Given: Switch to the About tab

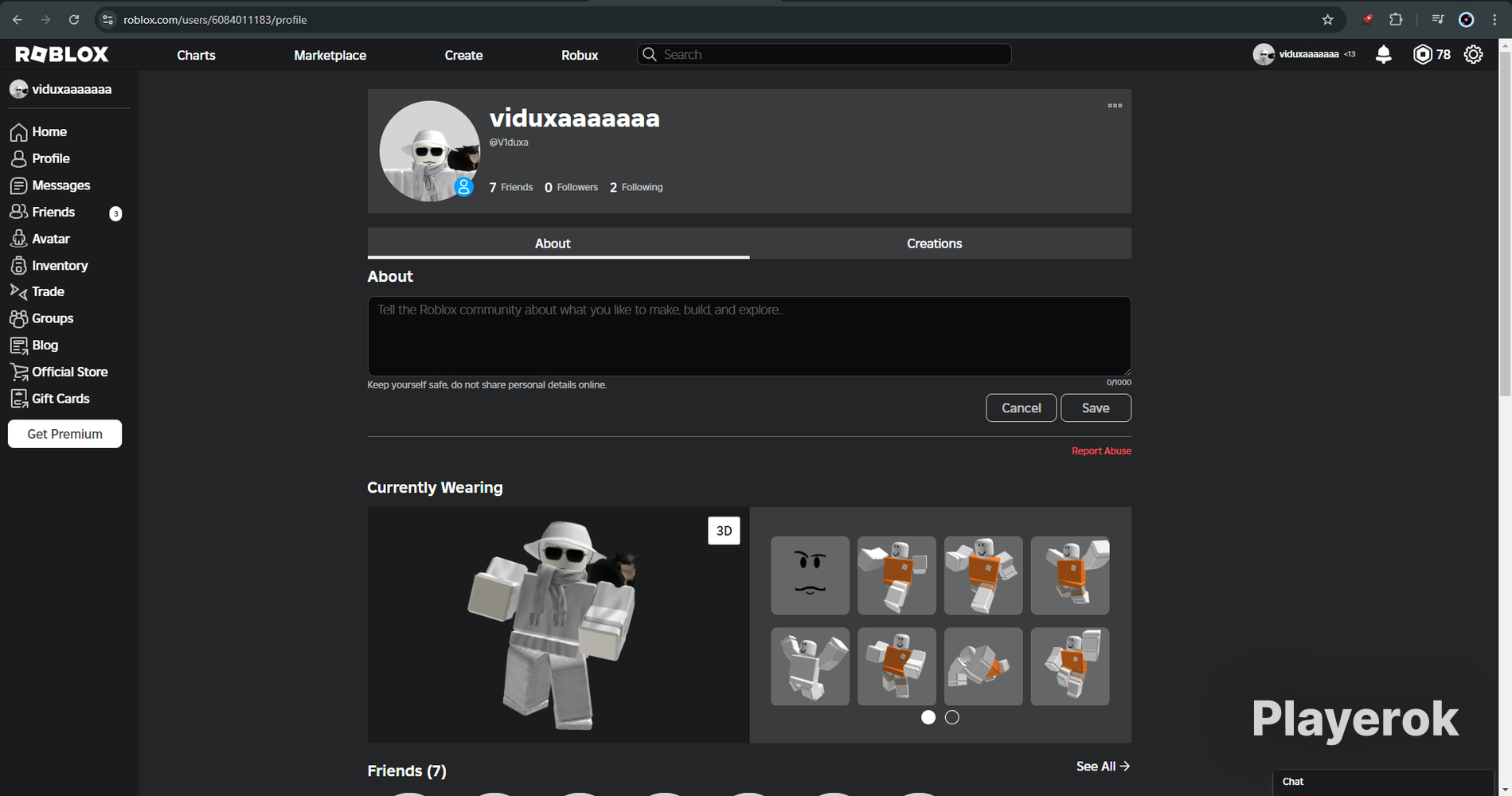Looking at the screenshot, I should (x=558, y=244).
